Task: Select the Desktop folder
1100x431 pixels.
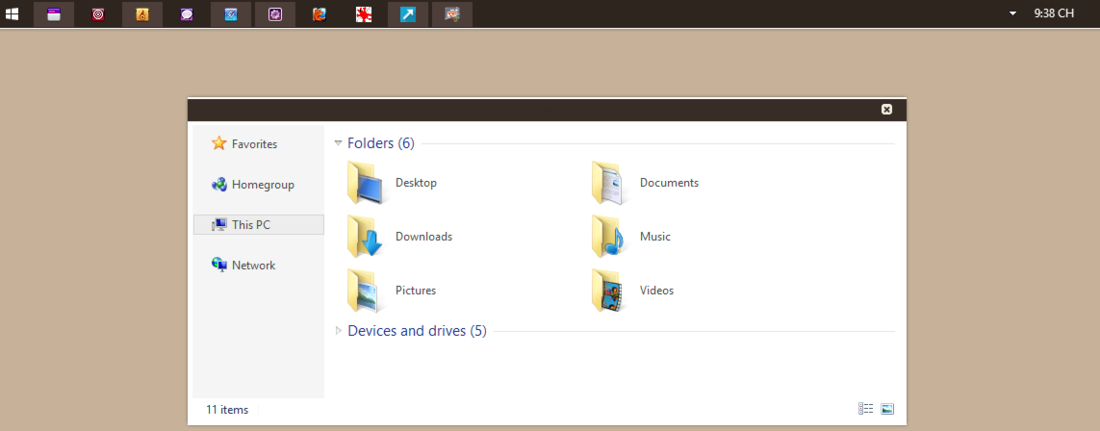Action: (x=393, y=183)
